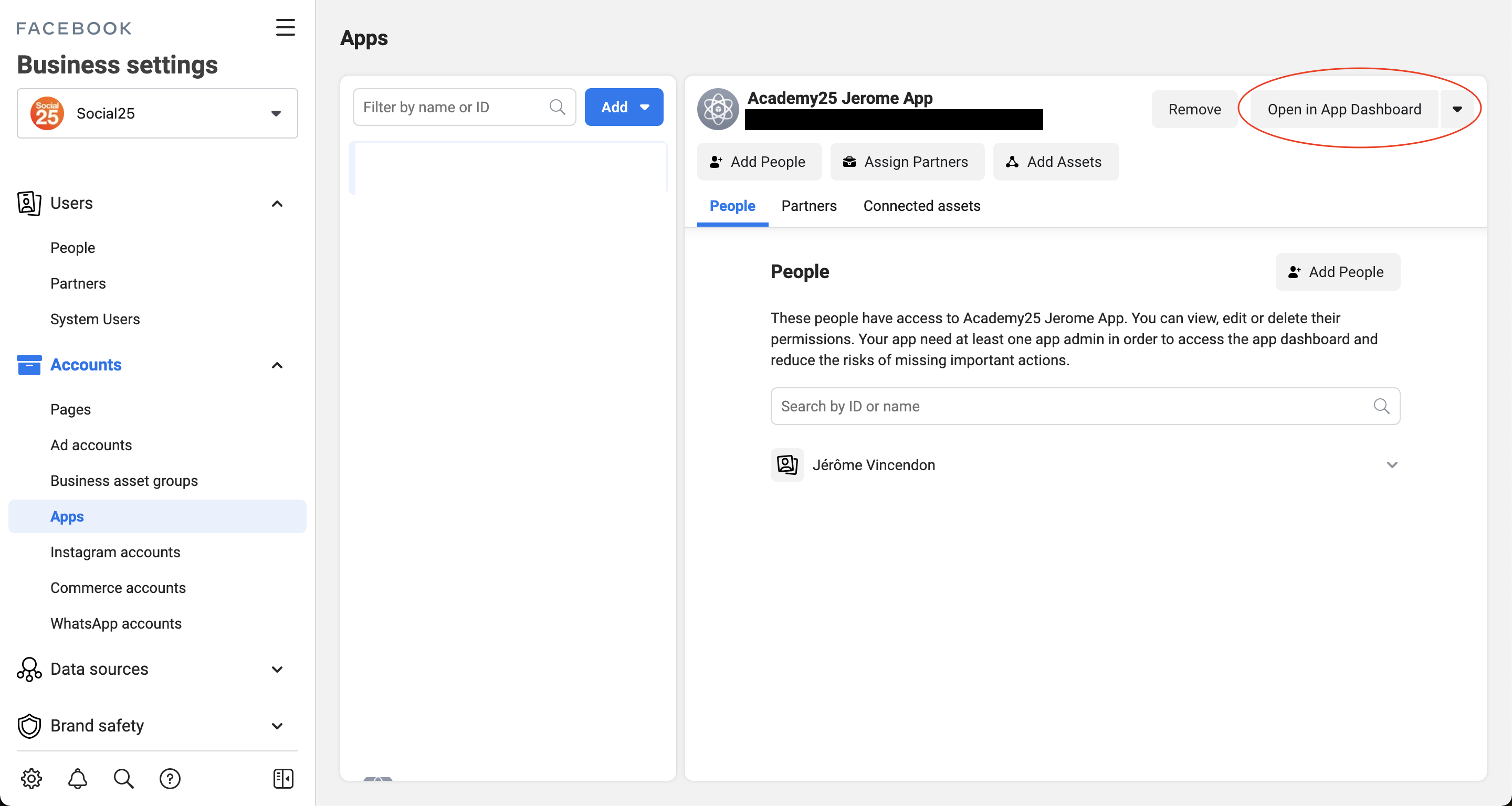
Task: Collapse the Users section
Action: 277,204
